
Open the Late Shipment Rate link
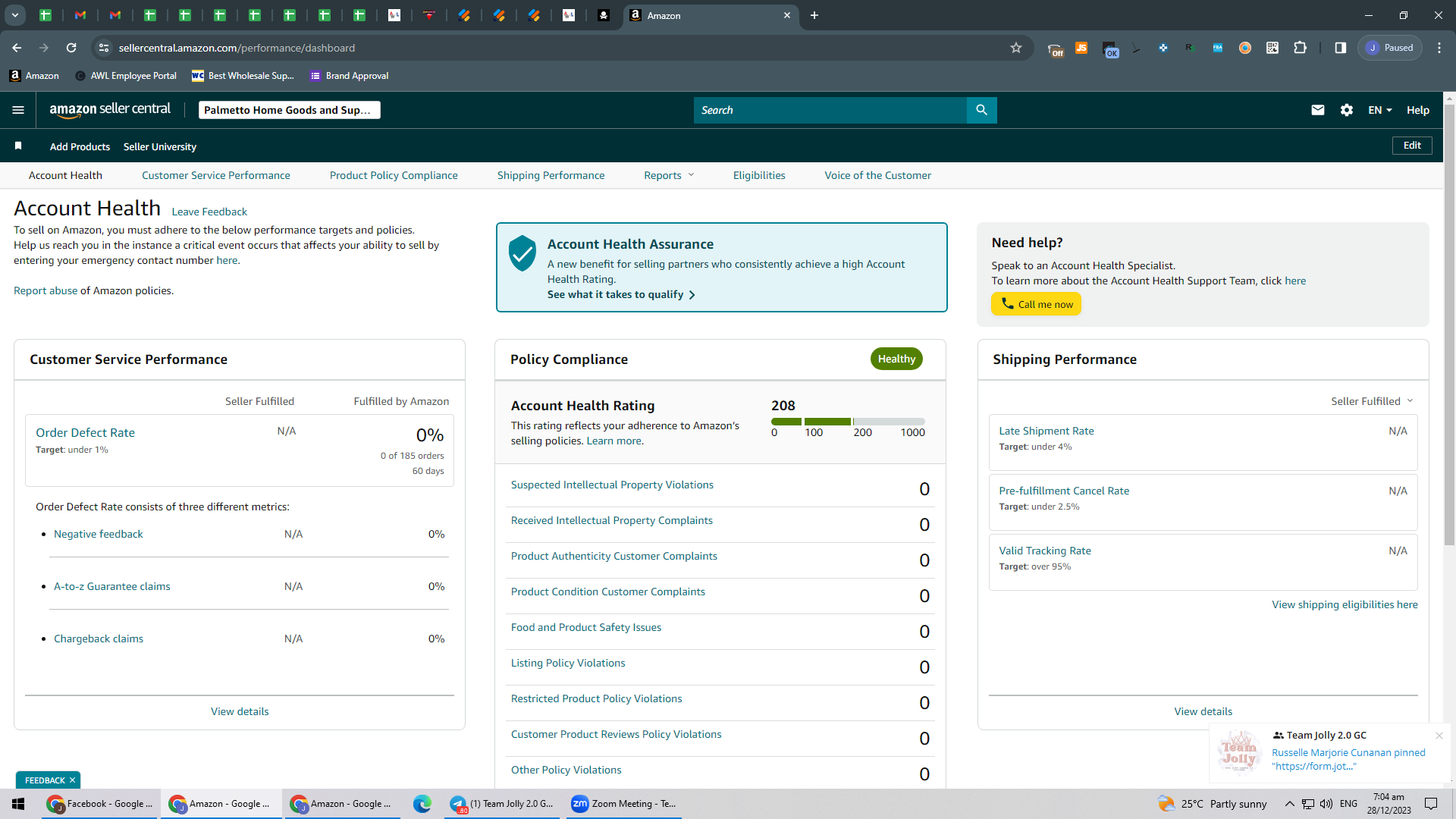(1046, 431)
